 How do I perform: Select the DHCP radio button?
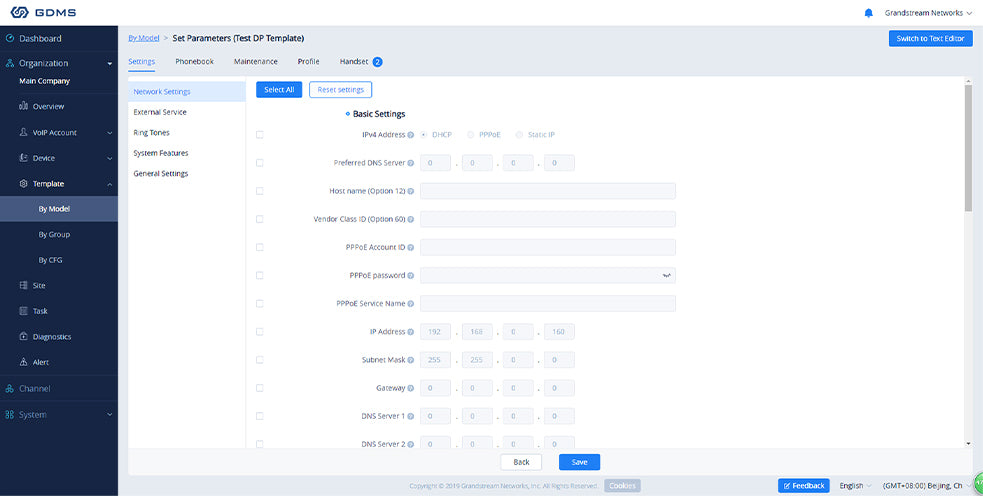point(424,135)
